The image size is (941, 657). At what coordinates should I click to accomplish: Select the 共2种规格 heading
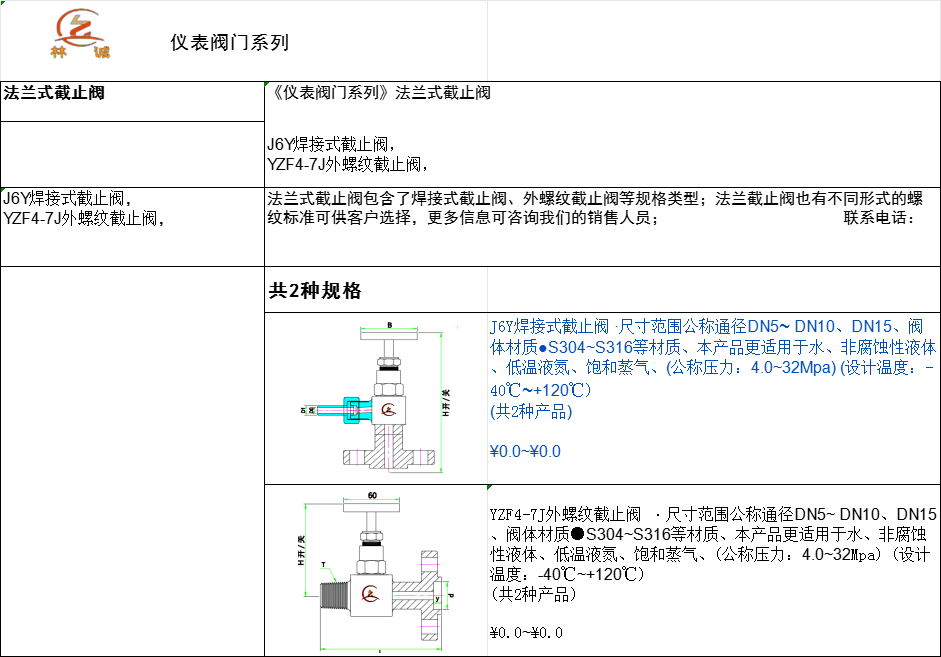click(x=315, y=291)
